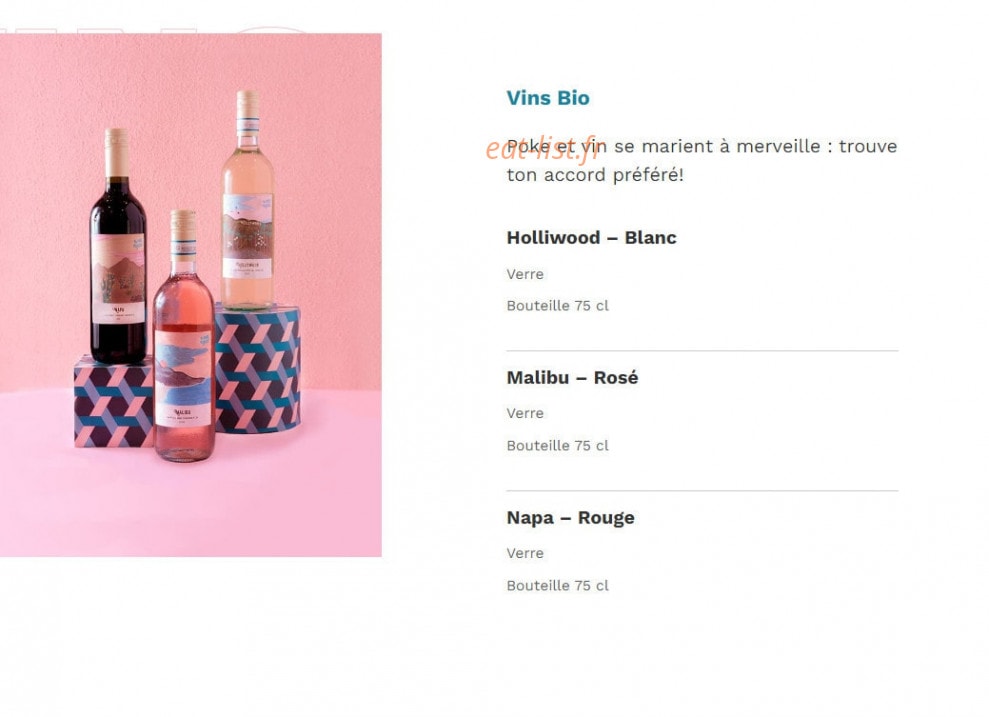Click the Vins Bio heading
Screen dimensions: 989x717
(547, 98)
